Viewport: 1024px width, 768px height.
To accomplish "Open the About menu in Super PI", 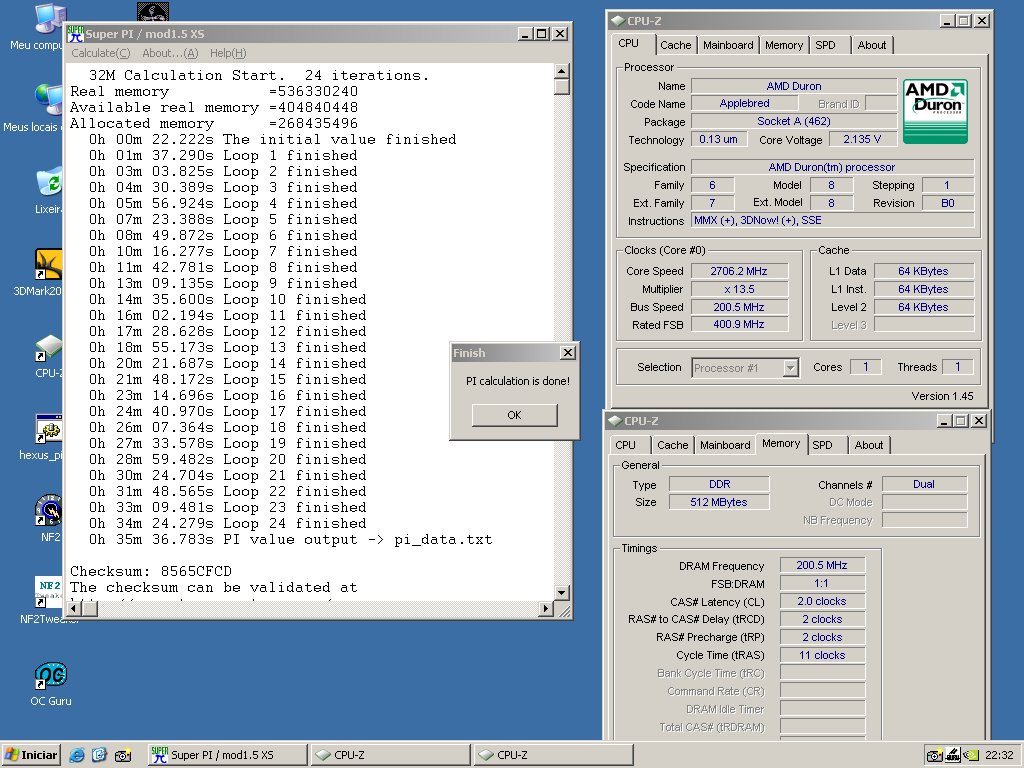I will click(170, 54).
